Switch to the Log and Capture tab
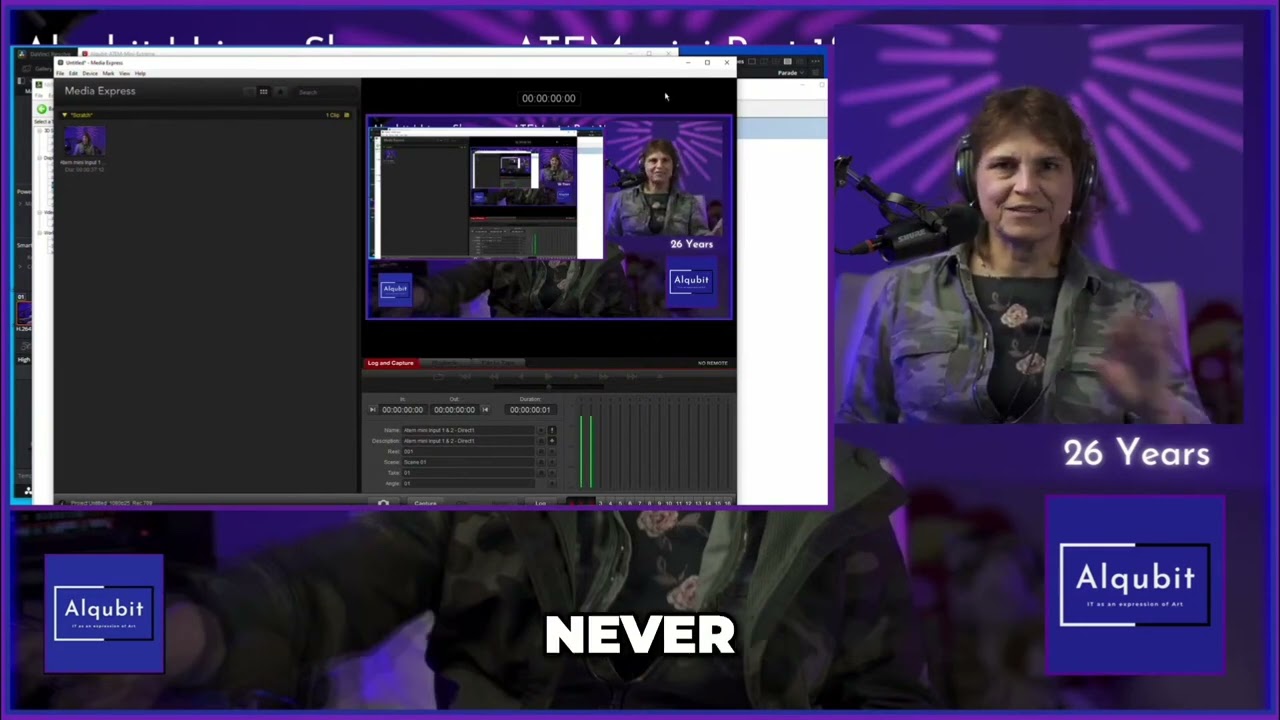The height and width of the screenshot is (720, 1280). tap(392, 363)
